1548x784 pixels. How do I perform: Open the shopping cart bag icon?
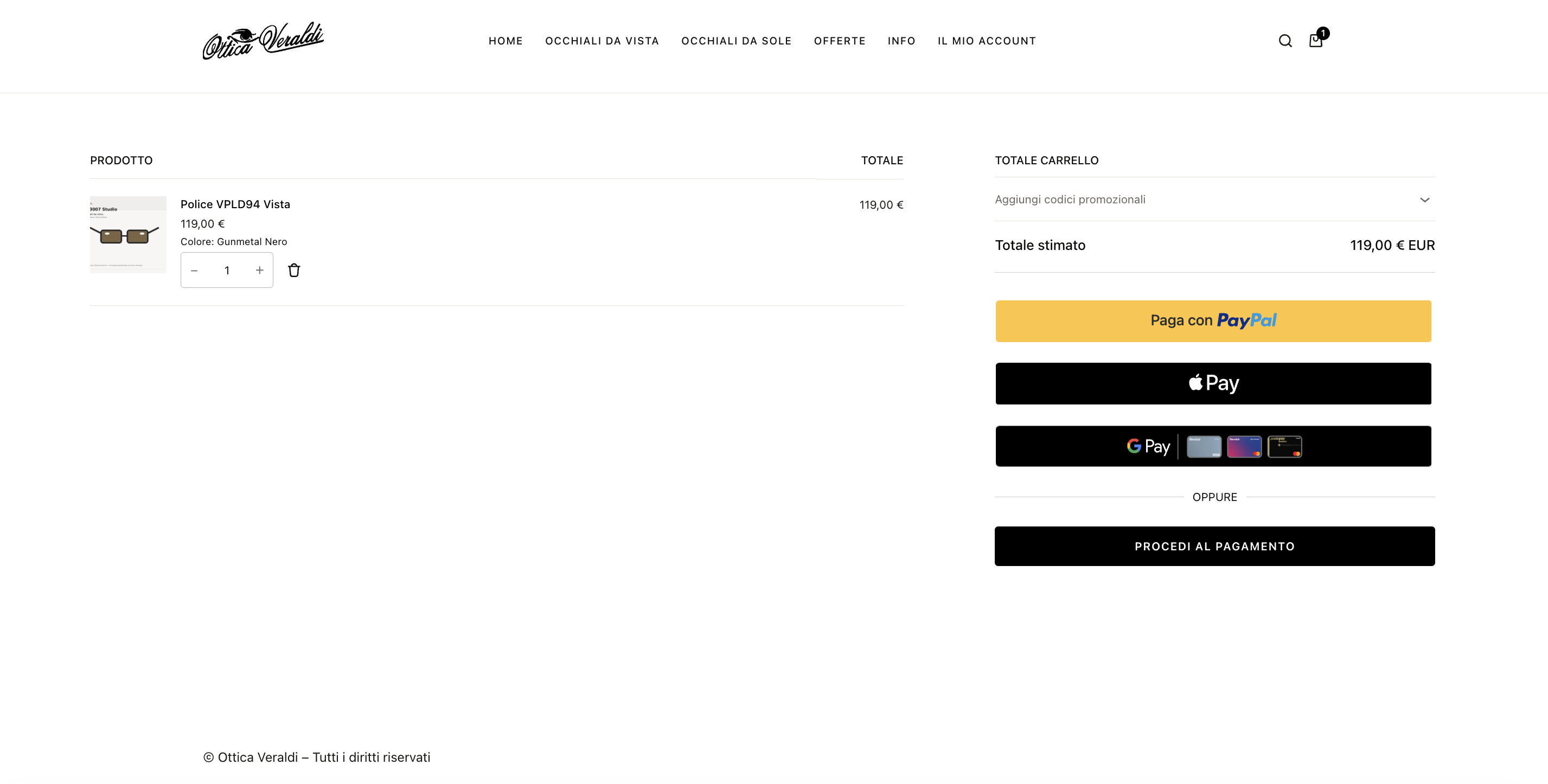pos(1315,41)
